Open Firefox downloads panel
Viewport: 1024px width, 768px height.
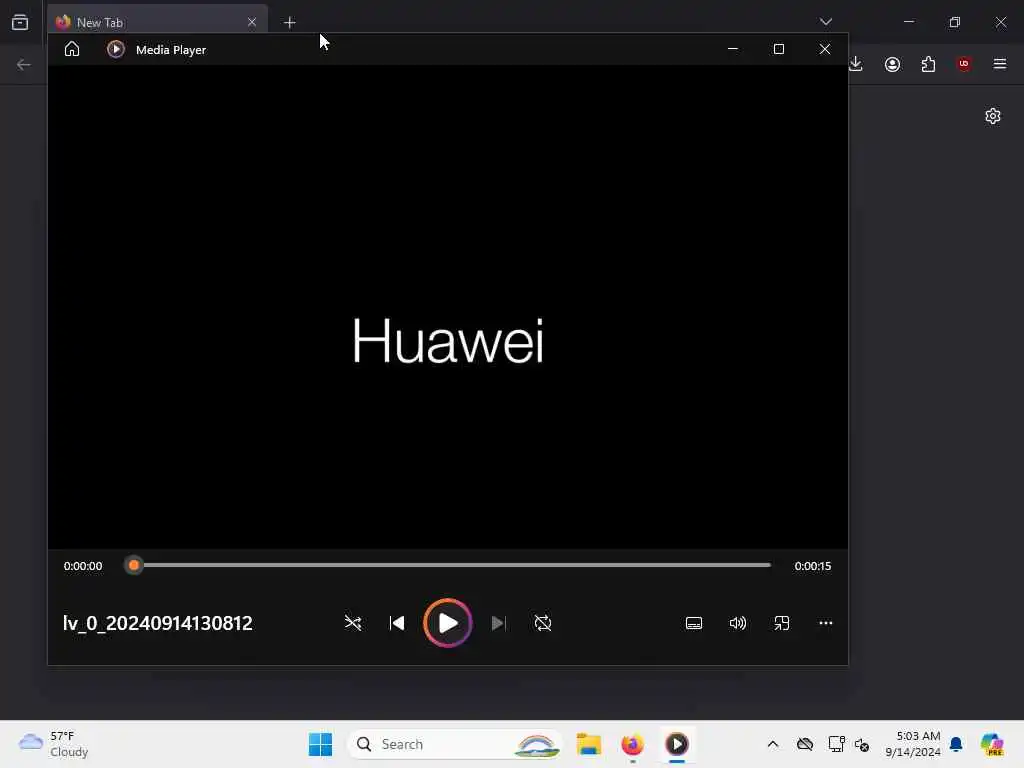[856, 64]
